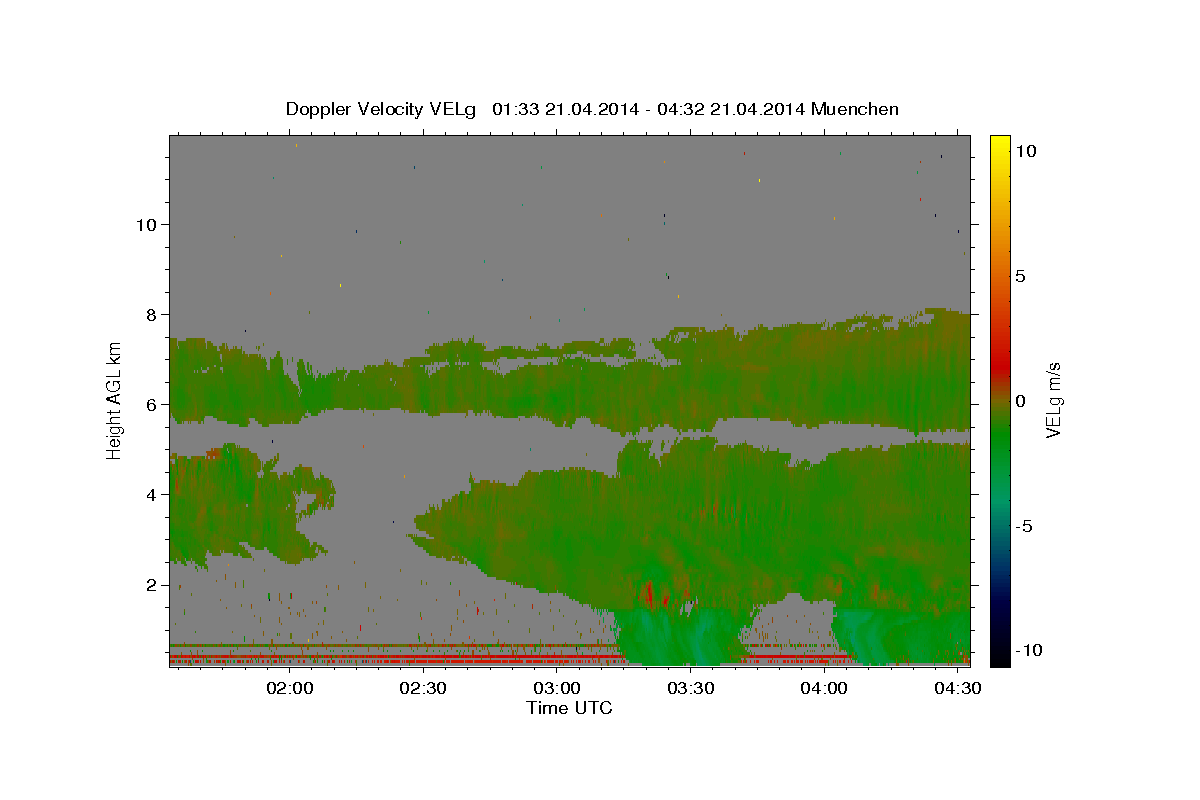Click the height axis label 4
This screenshot has width=1200, height=800.
[152, 494]
